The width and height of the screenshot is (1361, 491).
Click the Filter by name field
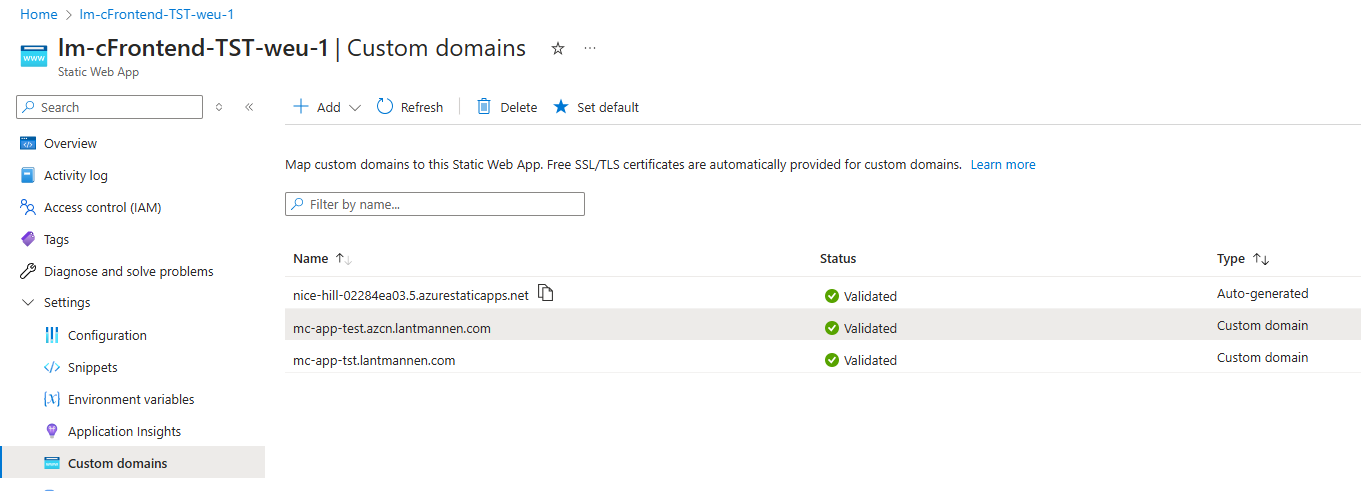click(435, 204)
